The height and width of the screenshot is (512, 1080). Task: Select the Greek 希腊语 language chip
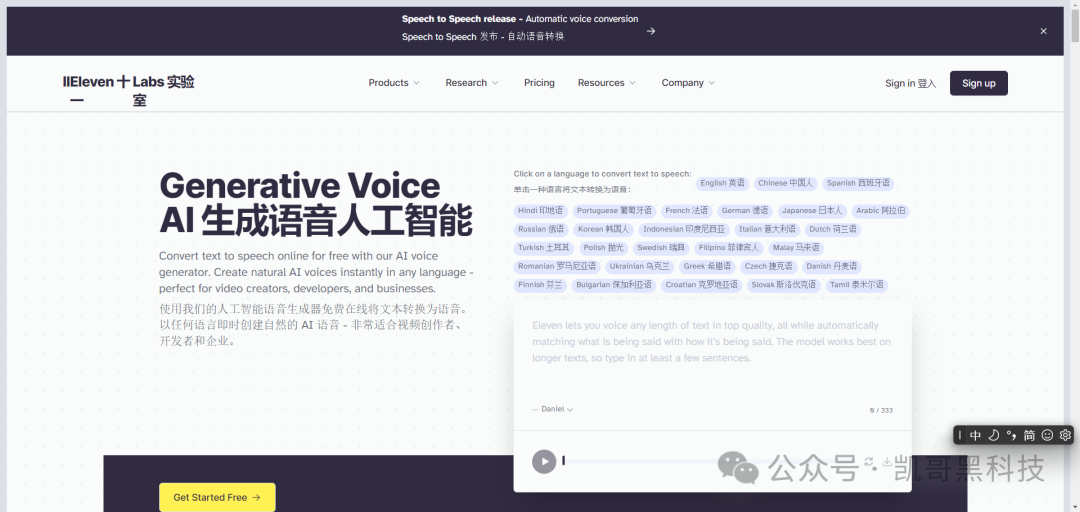707,267
